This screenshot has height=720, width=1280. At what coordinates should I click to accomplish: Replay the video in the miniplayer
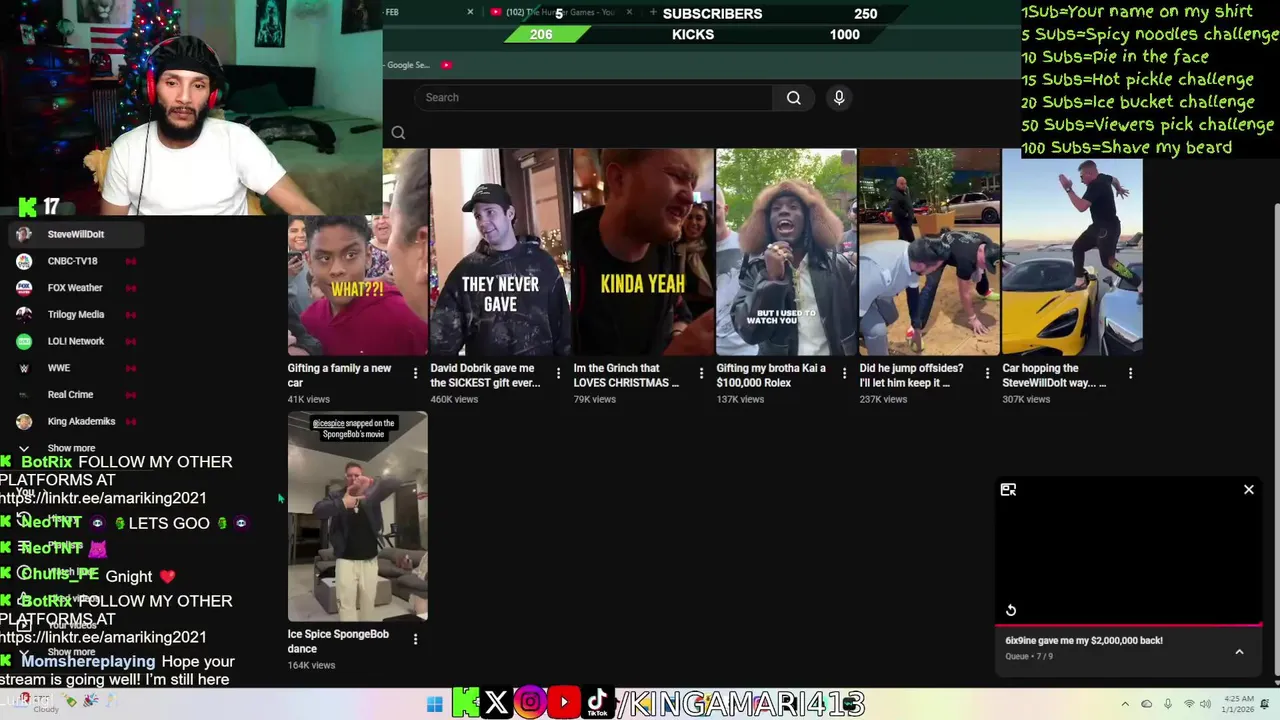pyautogui.click(x=1011, y=610)
